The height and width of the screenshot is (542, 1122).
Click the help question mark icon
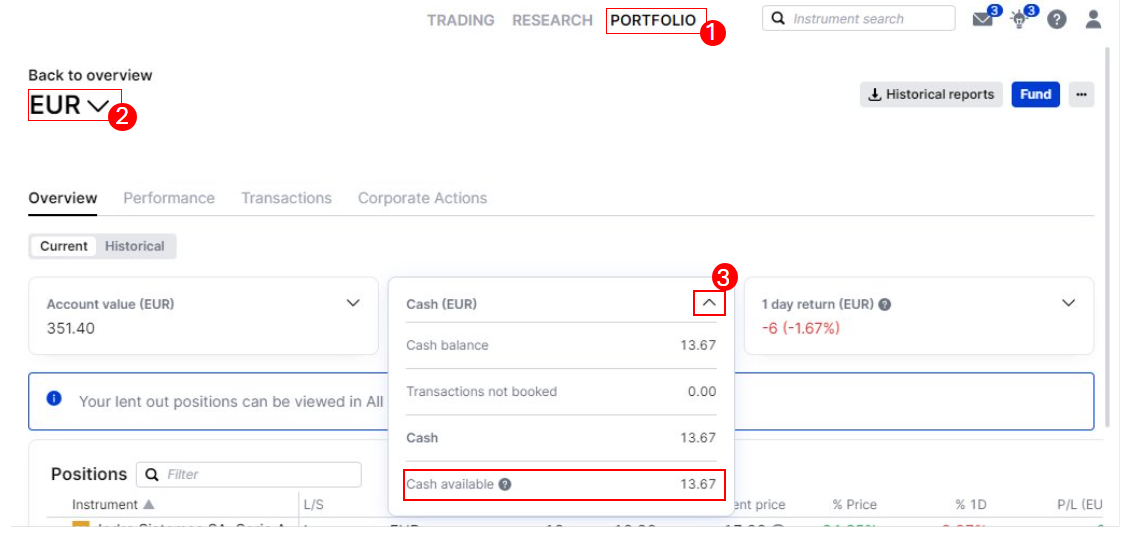pyautogui.click(x=1057, y=19)
